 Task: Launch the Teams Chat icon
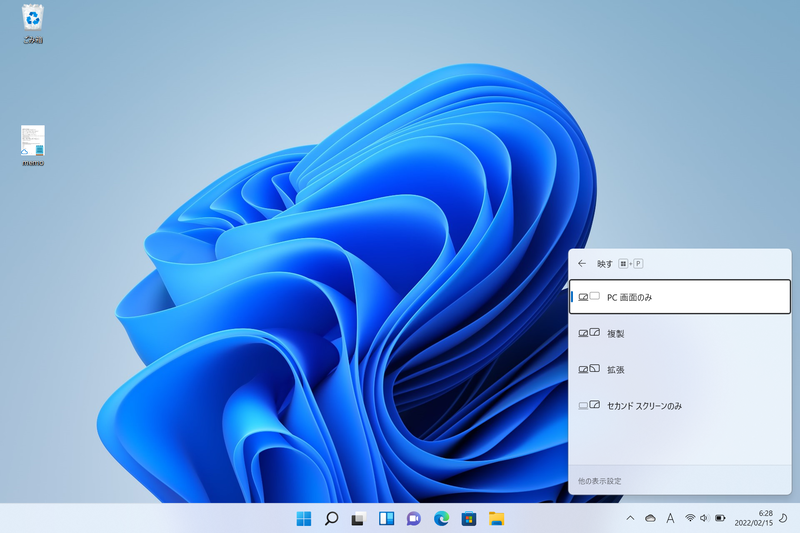point(414,519)
